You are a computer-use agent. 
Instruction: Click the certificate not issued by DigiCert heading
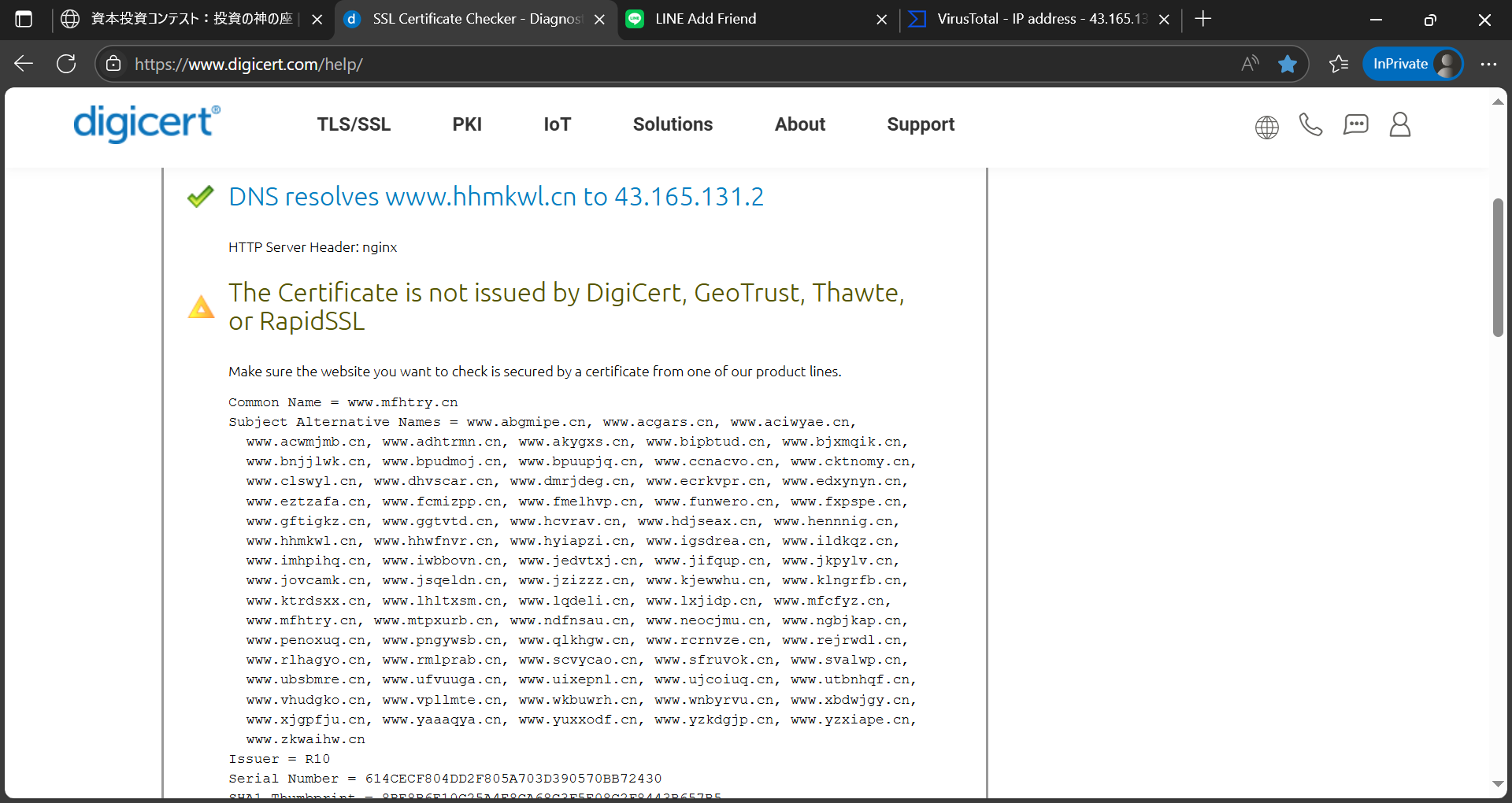pos(566,307)
